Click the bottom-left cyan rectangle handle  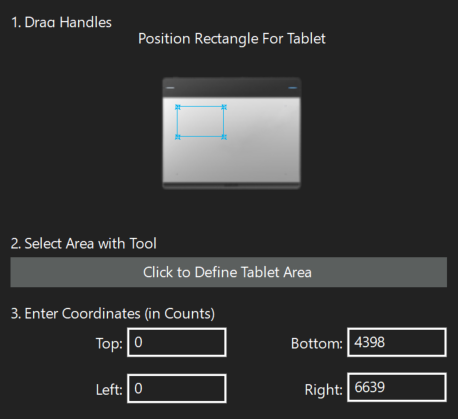click(x=178, y=137)
